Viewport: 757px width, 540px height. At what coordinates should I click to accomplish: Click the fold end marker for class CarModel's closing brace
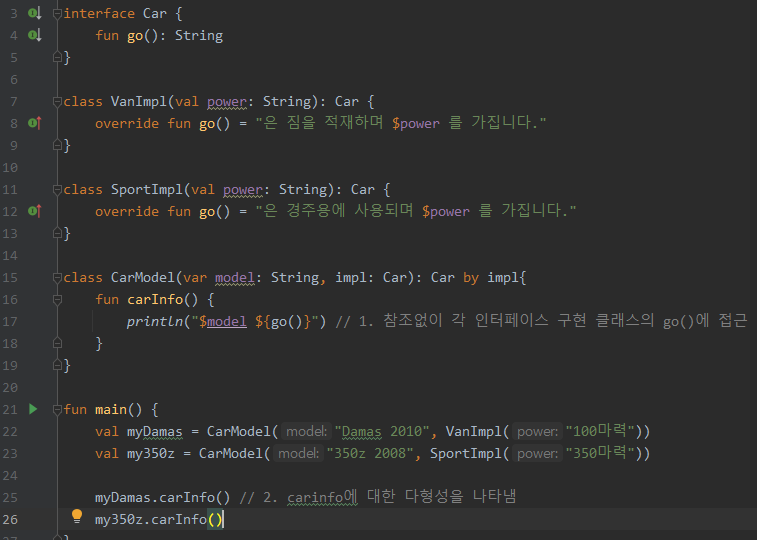pos(57,365)
